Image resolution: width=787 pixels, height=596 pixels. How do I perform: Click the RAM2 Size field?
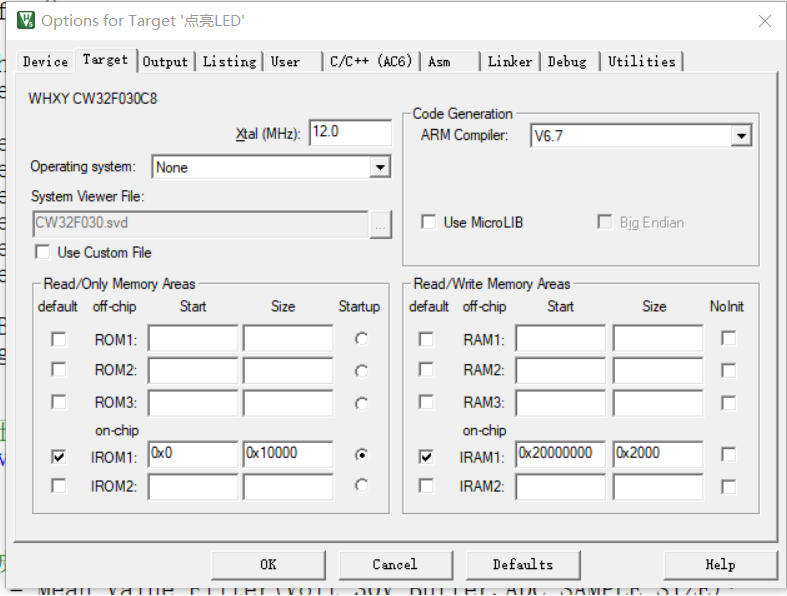coord(658,371)
